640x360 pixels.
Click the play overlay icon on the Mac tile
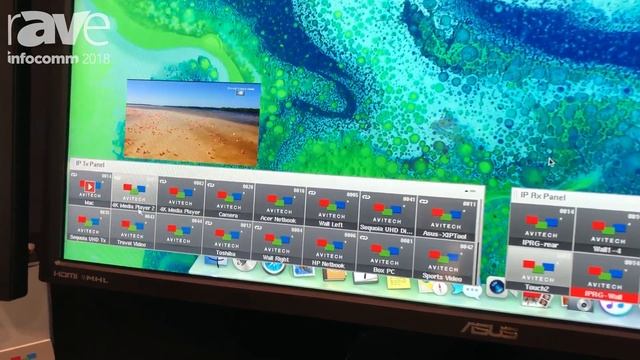(89, 187)
